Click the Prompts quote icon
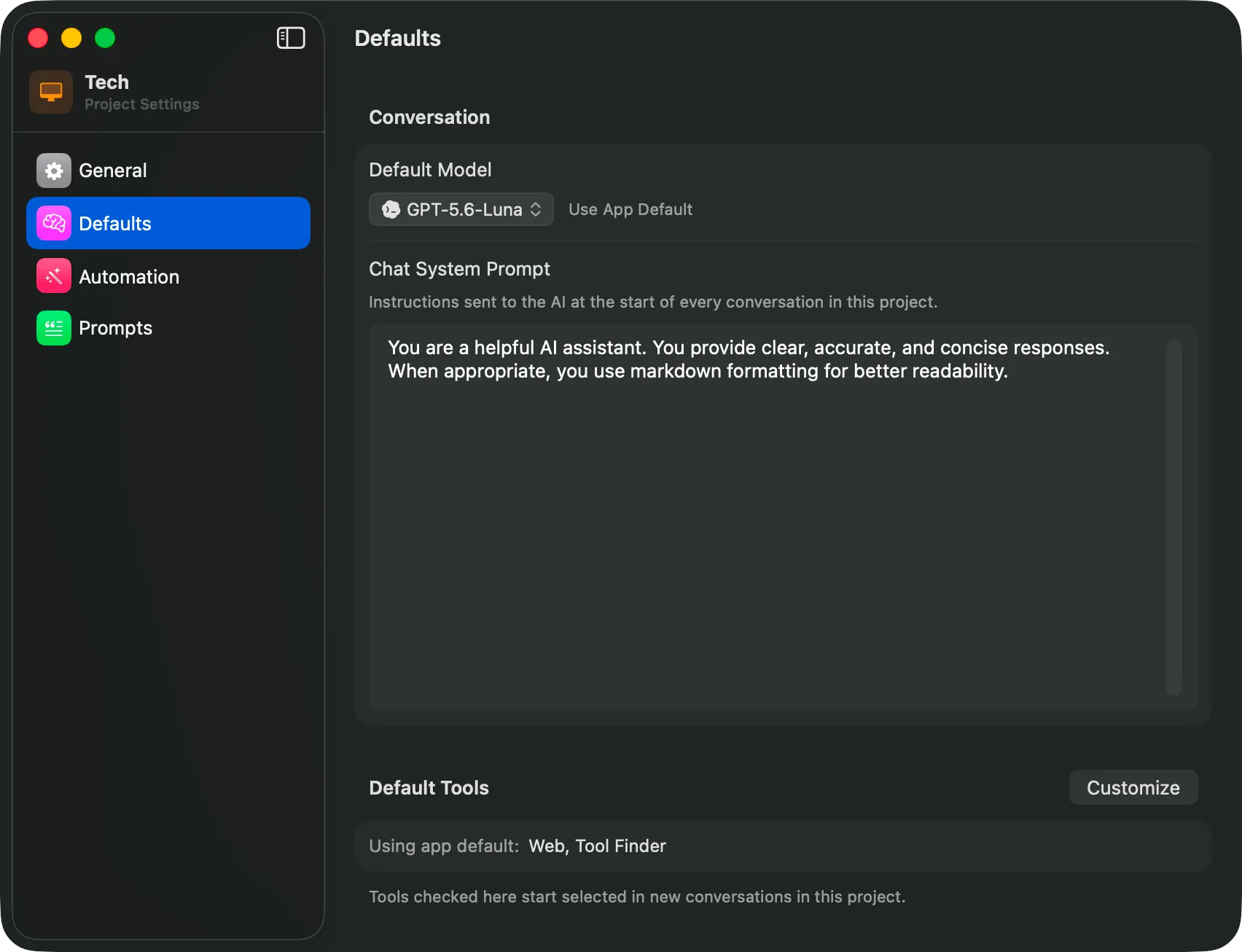 pos(54,328)
